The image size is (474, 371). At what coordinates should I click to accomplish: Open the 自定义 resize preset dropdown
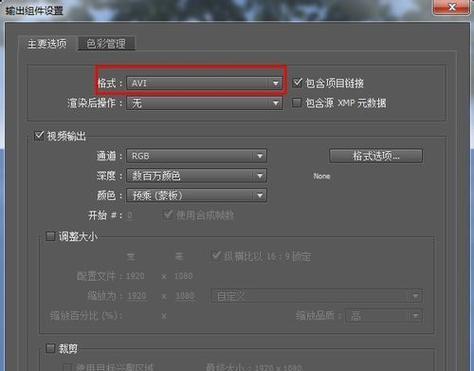[x=317, y=296]
